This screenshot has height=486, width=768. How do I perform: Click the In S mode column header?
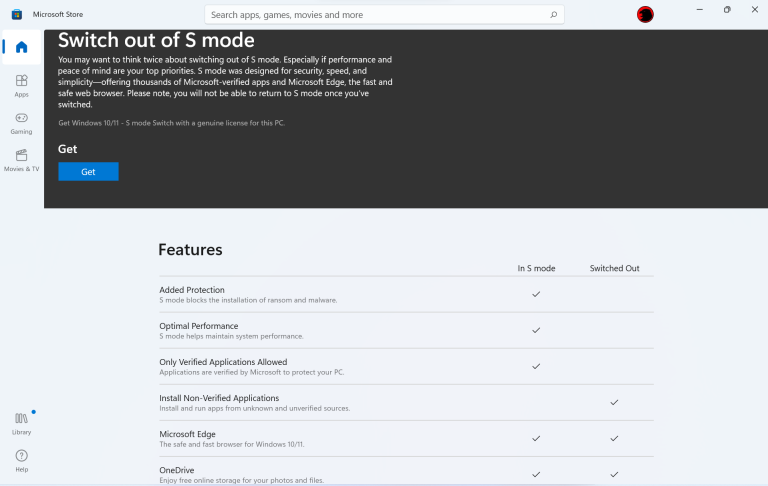[536, 268]
